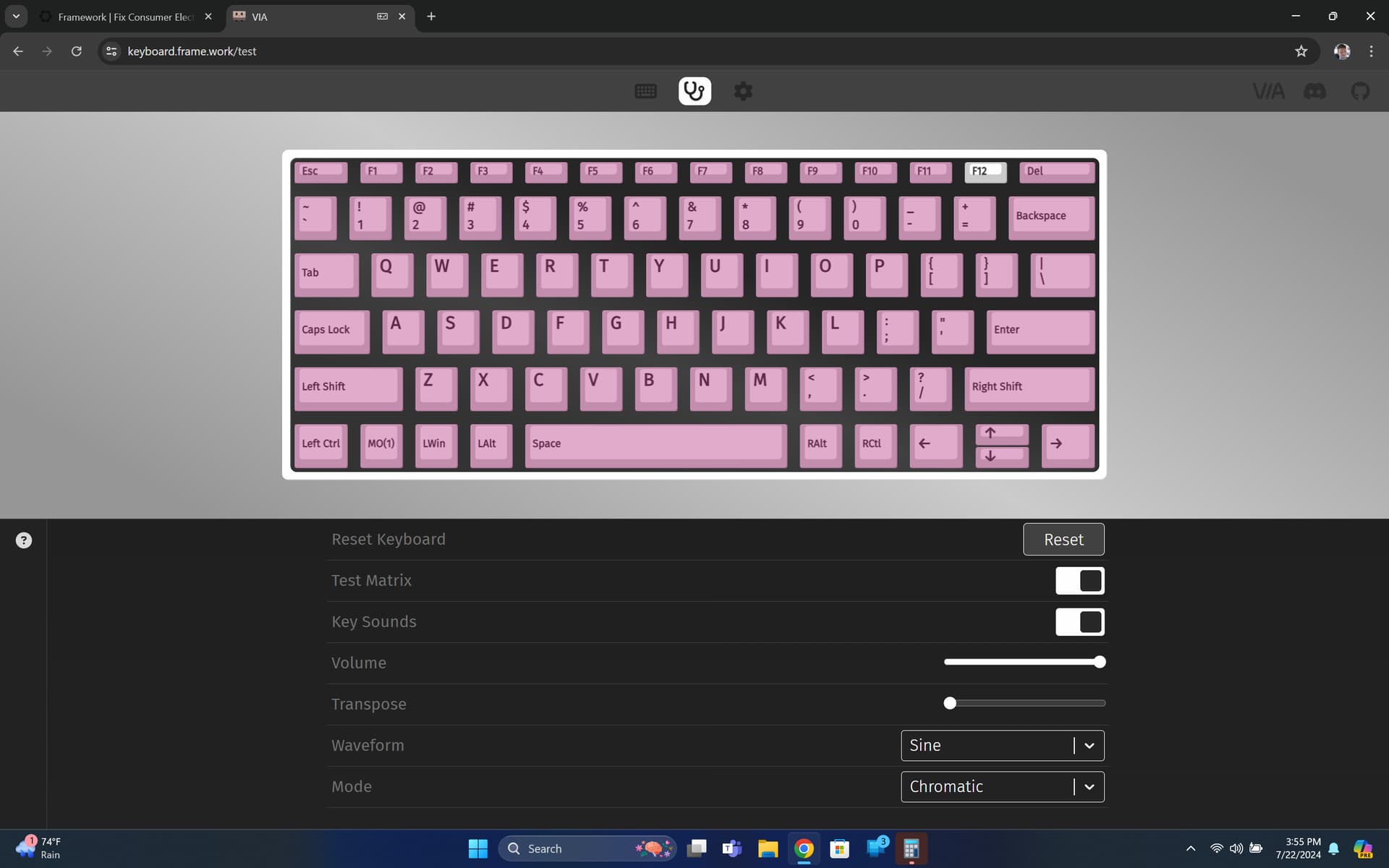This screenshot has height=868, width=1389.
Task: Toggle the Key Sounds switch
Action: click(1079, 622)
